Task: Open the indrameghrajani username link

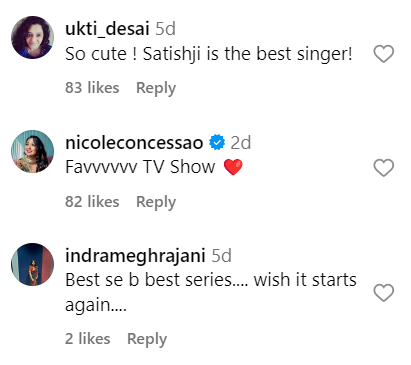Action: 135,256
